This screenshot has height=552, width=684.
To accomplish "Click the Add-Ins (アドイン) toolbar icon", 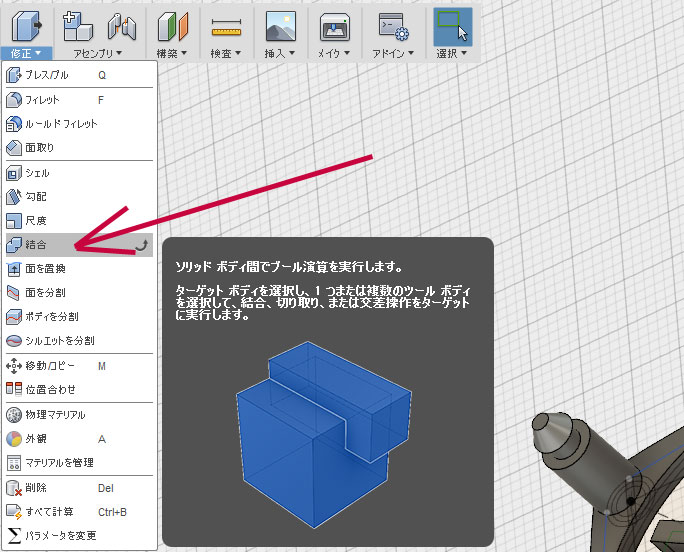I will tap(389, 28).
